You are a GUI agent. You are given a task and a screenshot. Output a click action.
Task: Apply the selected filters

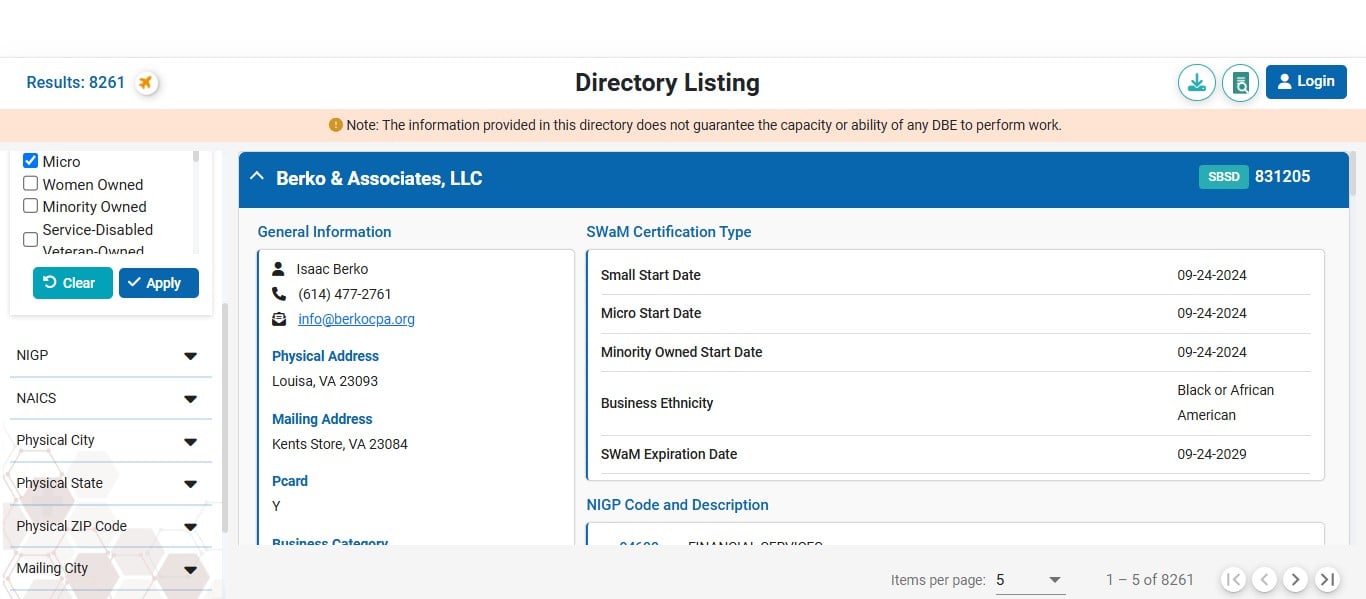pos(159,283)
